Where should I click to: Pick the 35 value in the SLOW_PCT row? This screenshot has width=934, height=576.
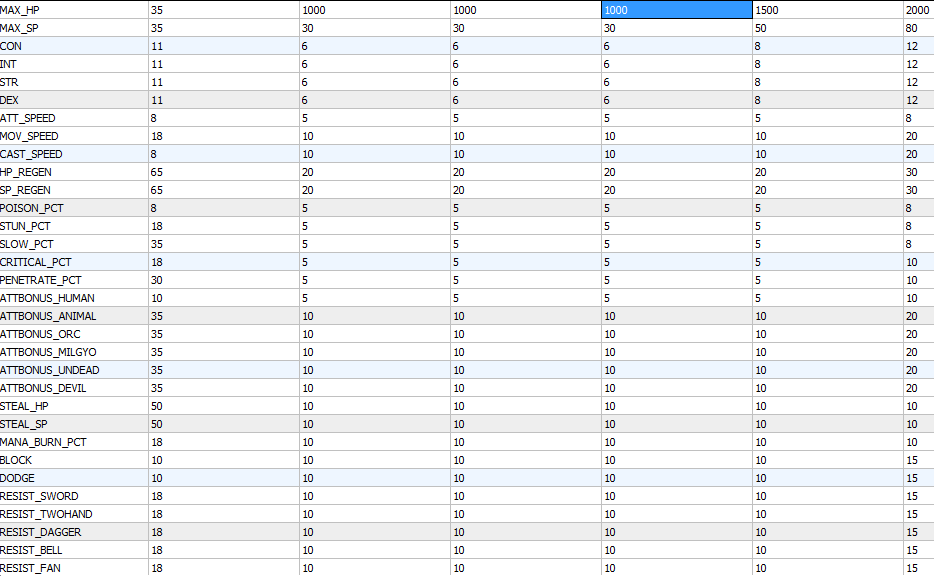click(x=157, y=244)
